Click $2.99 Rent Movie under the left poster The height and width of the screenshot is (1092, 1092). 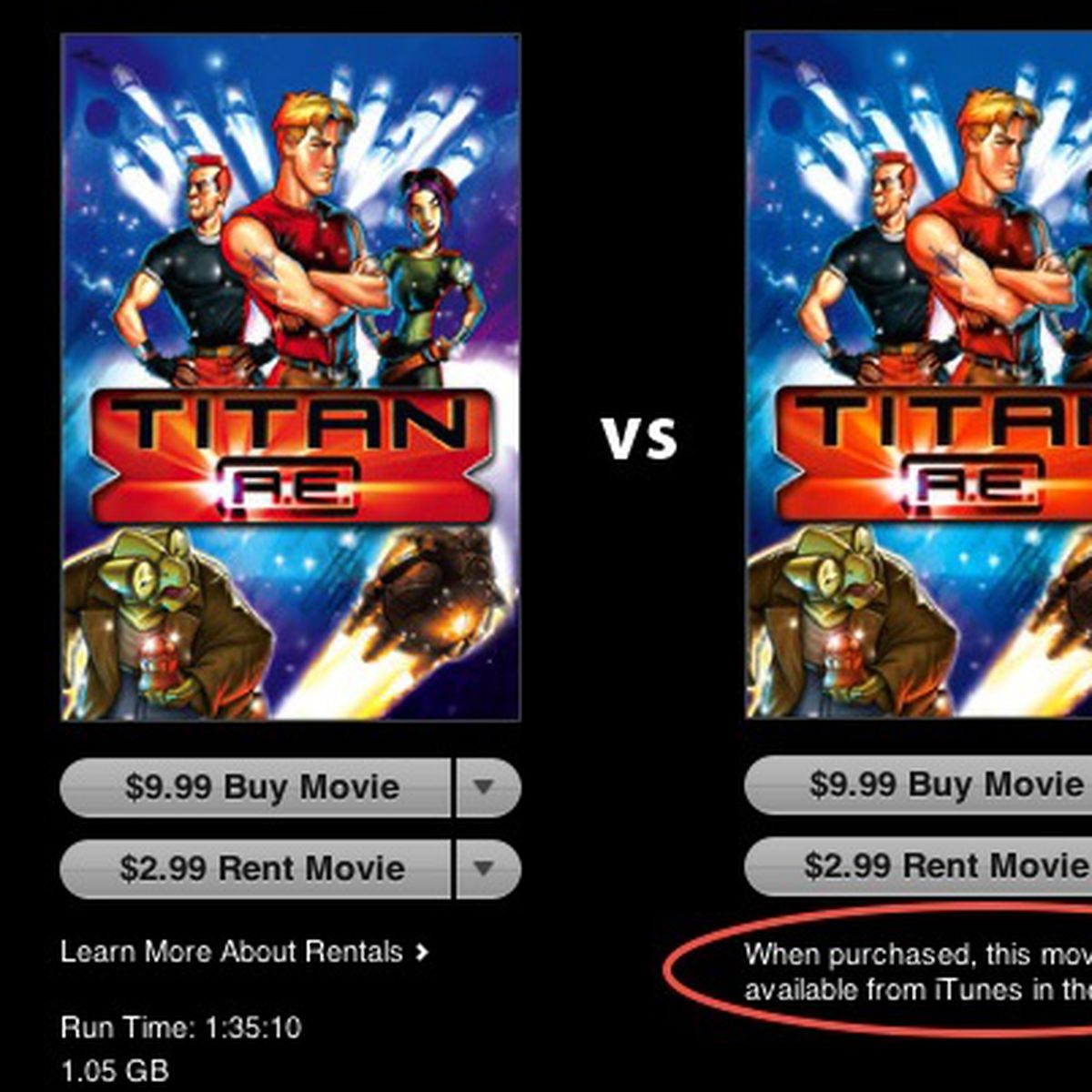pyautogui.click(x=256, y=868)
